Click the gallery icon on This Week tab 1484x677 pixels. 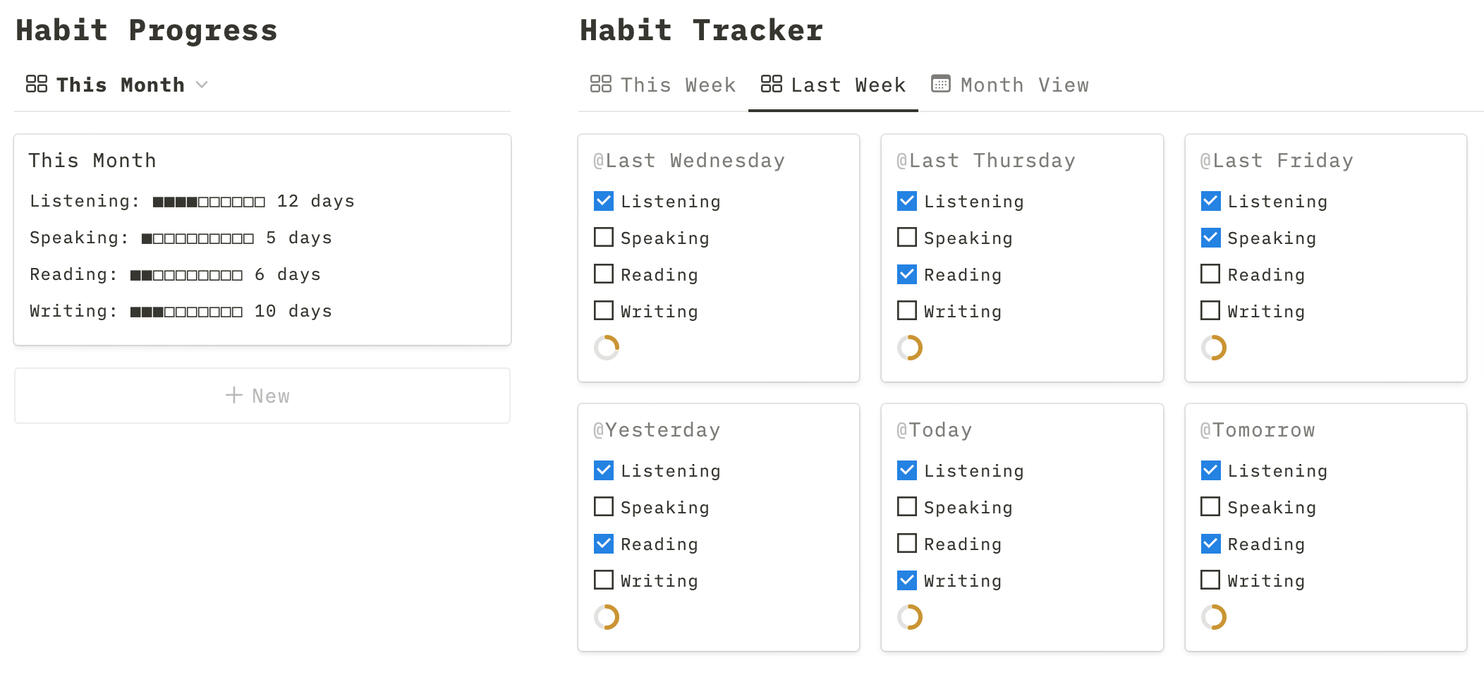pos(601,85)
